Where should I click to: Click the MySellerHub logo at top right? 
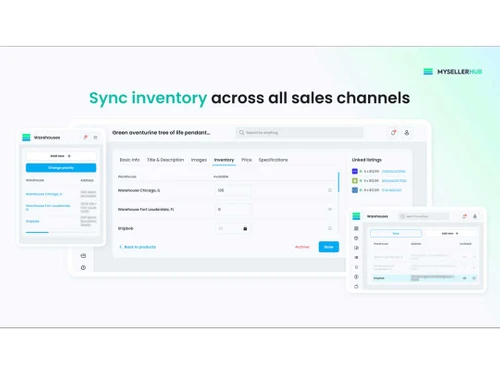[x=453, y=72]
